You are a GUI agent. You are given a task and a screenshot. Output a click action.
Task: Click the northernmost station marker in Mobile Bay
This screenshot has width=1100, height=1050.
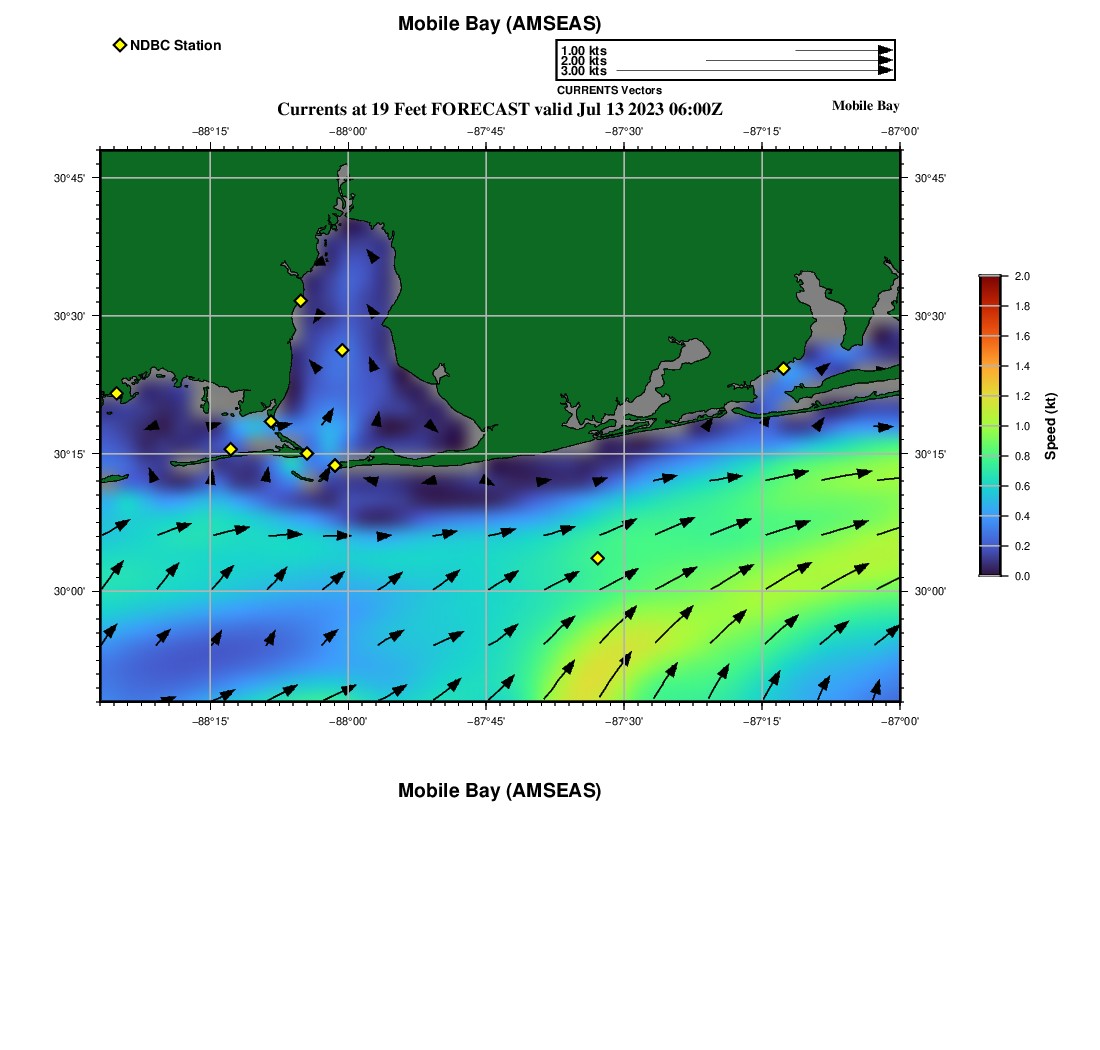[x=300, y=301]
